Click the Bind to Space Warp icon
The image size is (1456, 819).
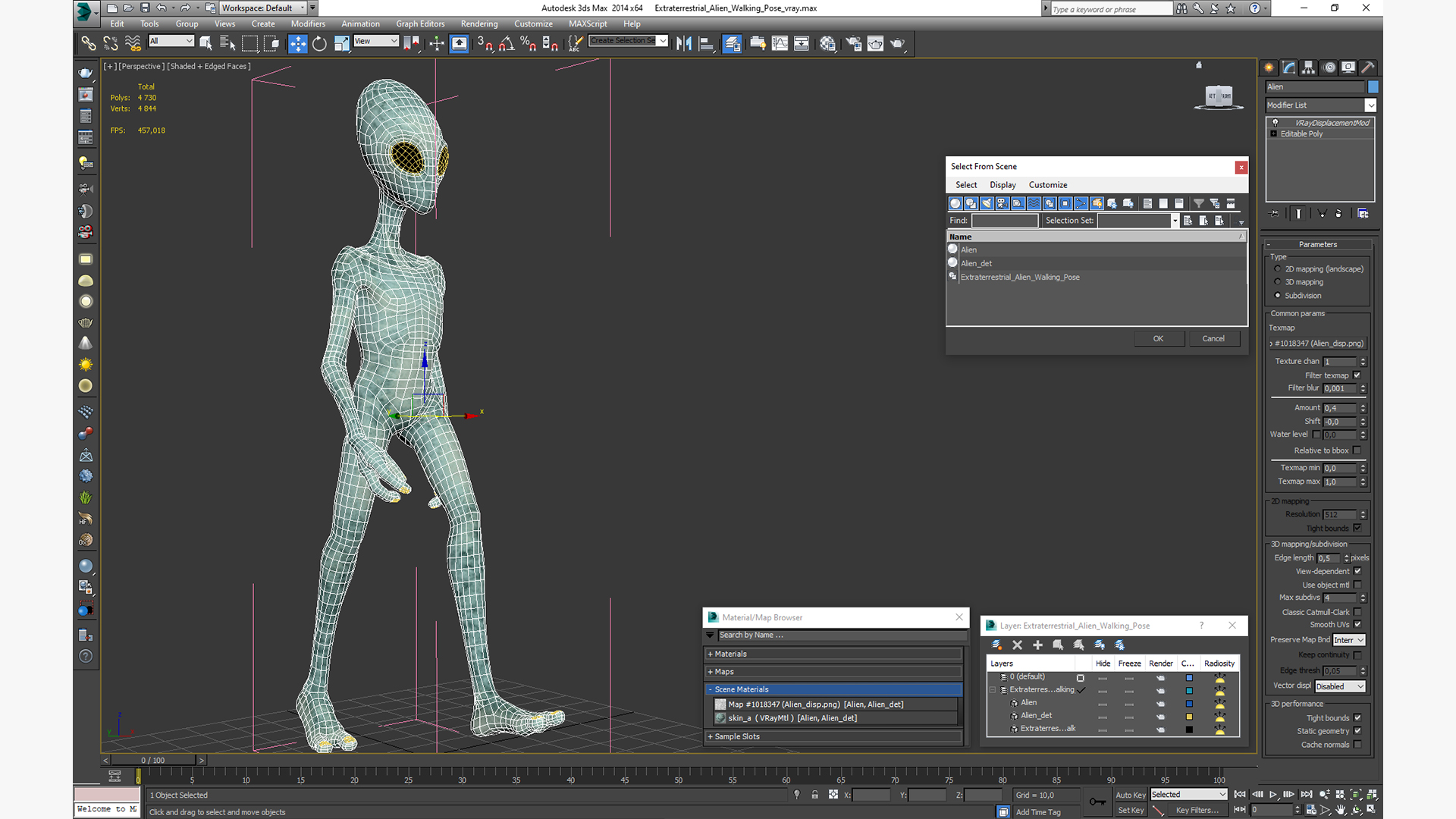133,44
